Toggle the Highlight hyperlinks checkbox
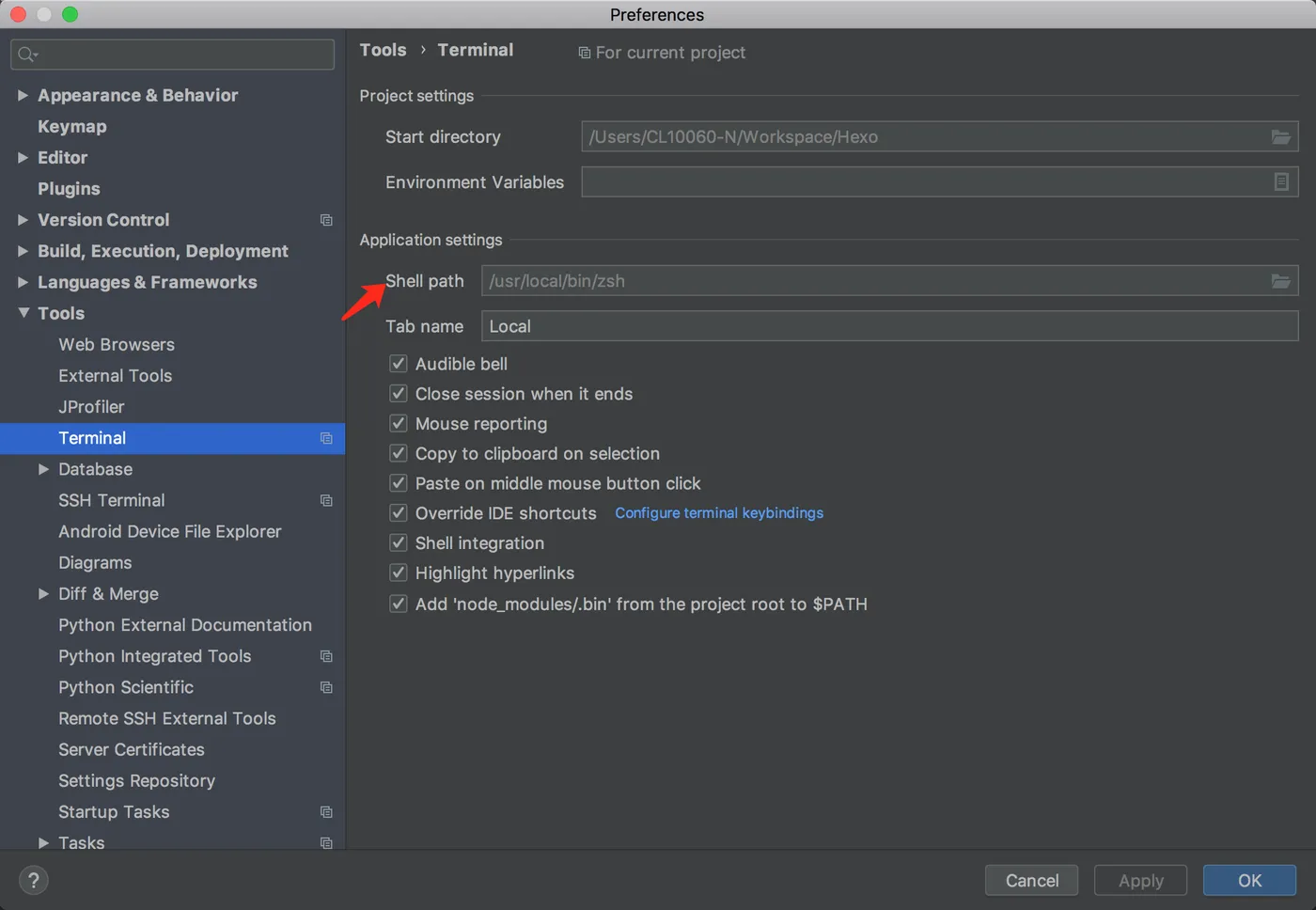Screen dimensions: 1316x910 tap(399, 573)
